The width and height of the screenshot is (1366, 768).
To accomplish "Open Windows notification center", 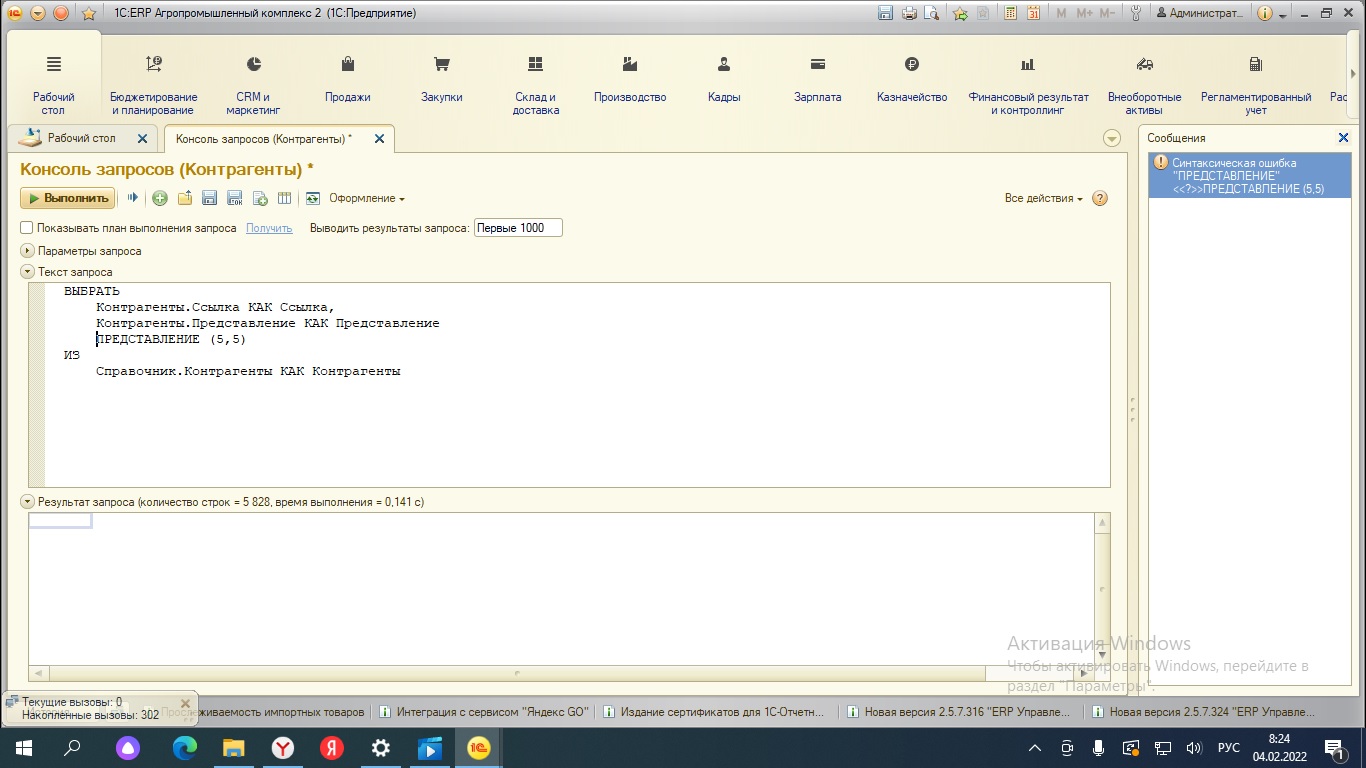I will coord(1333,747).
